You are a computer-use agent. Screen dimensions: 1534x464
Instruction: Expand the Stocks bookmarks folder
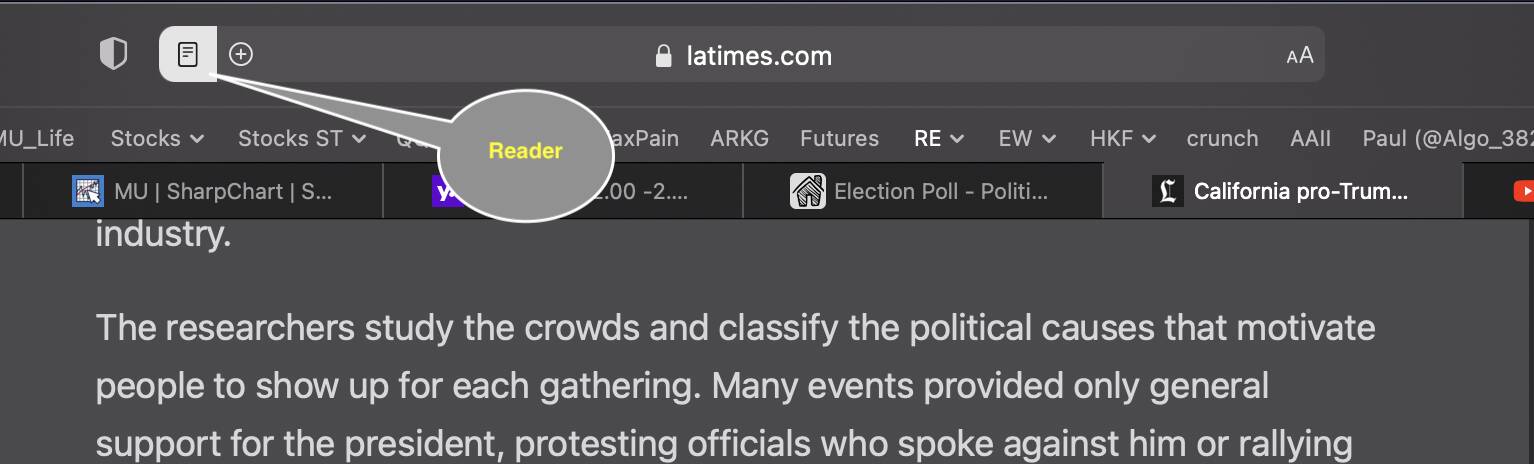click(157, 138)
